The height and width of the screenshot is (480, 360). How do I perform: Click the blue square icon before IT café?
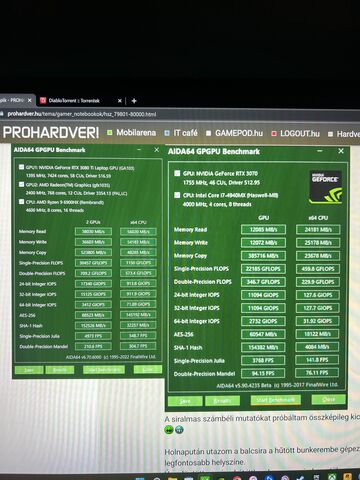pyautogui.click(x=167, y=133)
